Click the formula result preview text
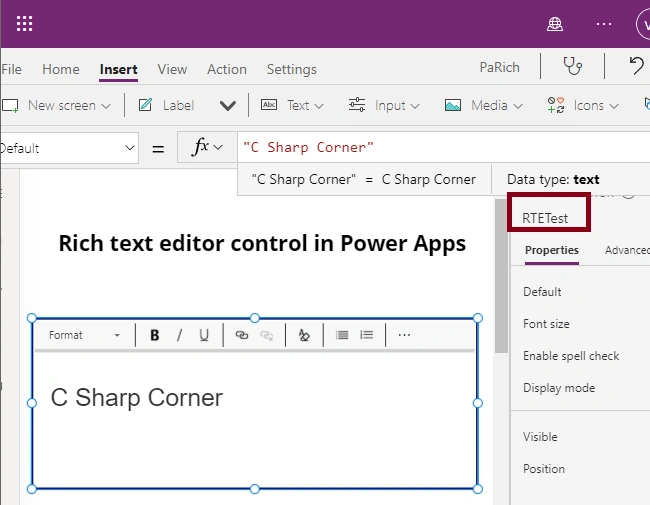 [x=364, y=179]
